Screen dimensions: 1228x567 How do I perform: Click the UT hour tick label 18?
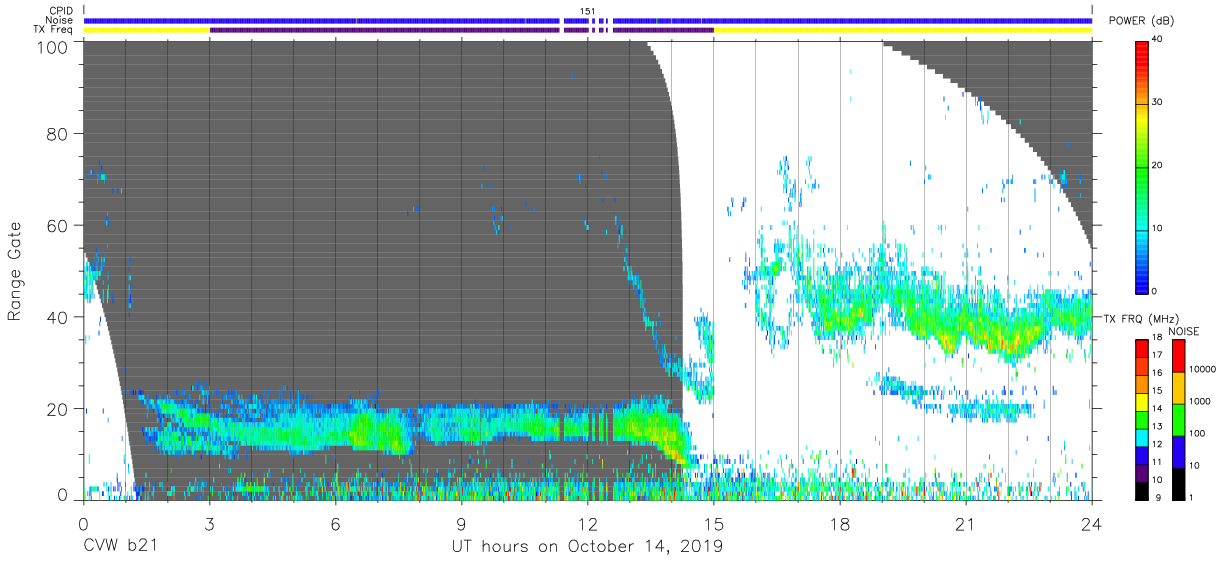839,524
